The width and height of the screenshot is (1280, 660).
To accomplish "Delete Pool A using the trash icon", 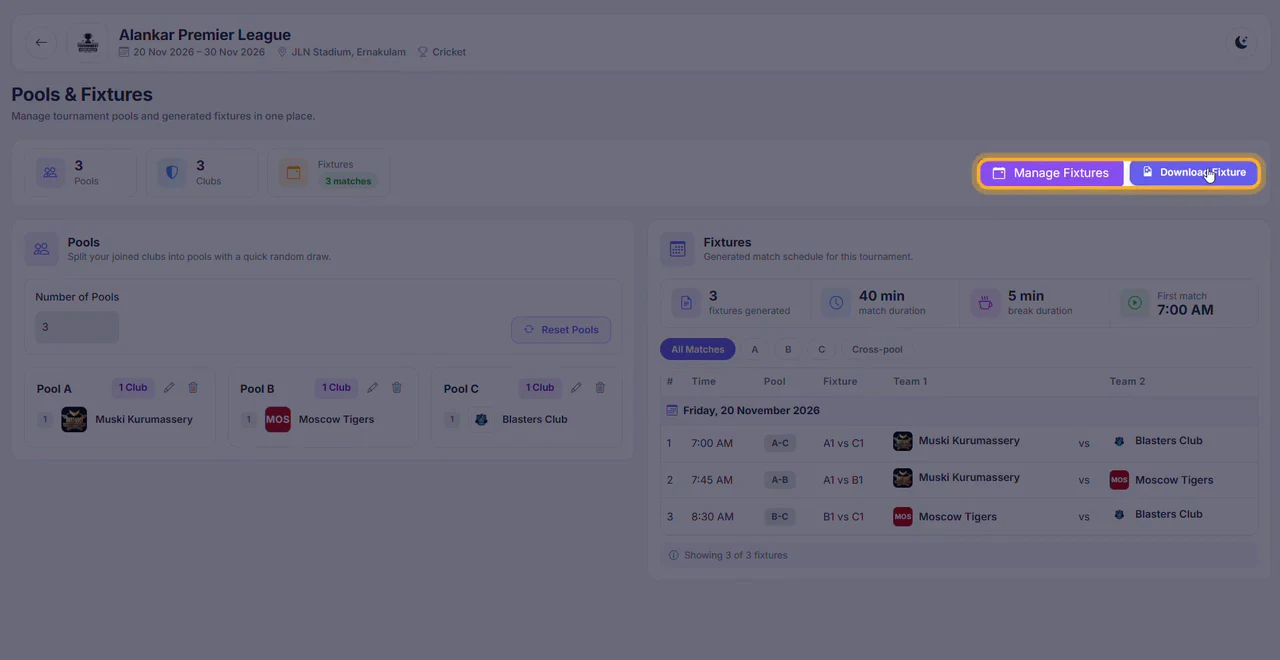I will 193,388.
